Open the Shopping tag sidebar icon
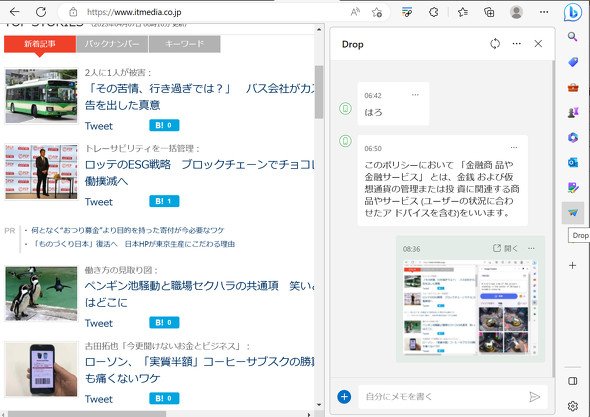The height and width of the screenshot is (417, 590). click(573, 62)
